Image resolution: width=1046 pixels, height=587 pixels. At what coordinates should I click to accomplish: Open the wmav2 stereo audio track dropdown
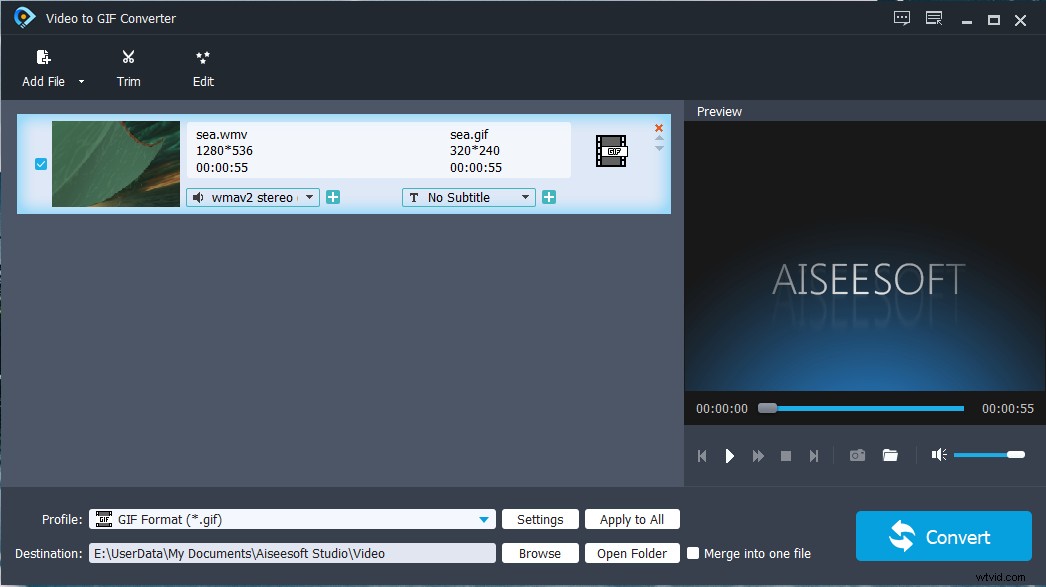(309, 197)
